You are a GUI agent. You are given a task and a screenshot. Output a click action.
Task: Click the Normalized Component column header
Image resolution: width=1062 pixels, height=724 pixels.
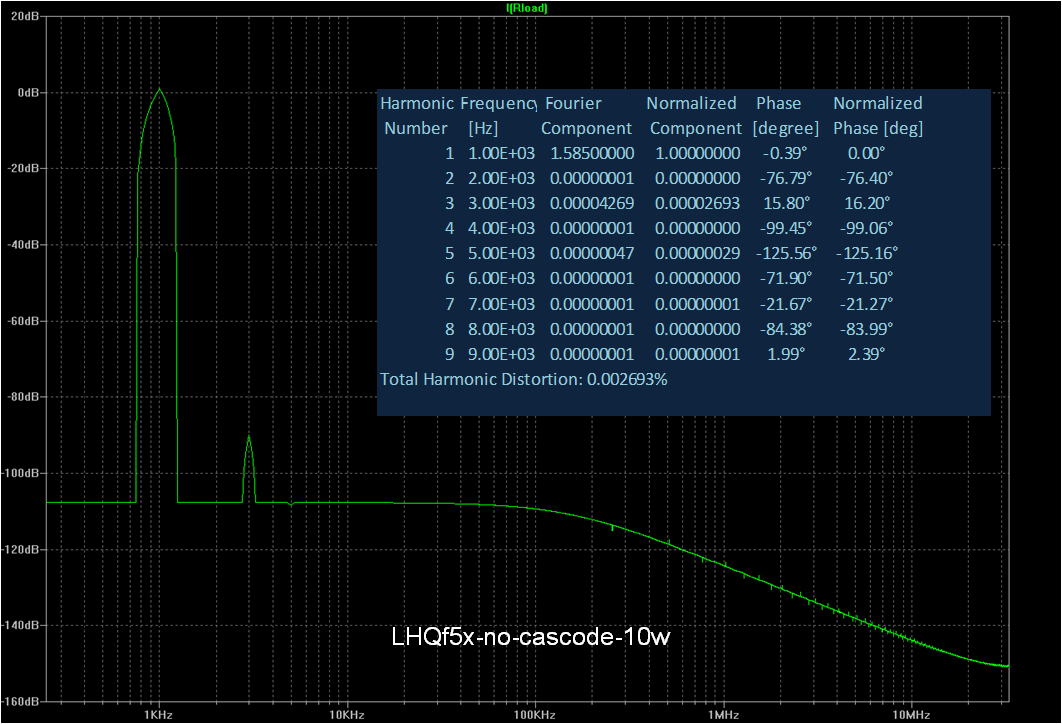click(x=695, y=116)
